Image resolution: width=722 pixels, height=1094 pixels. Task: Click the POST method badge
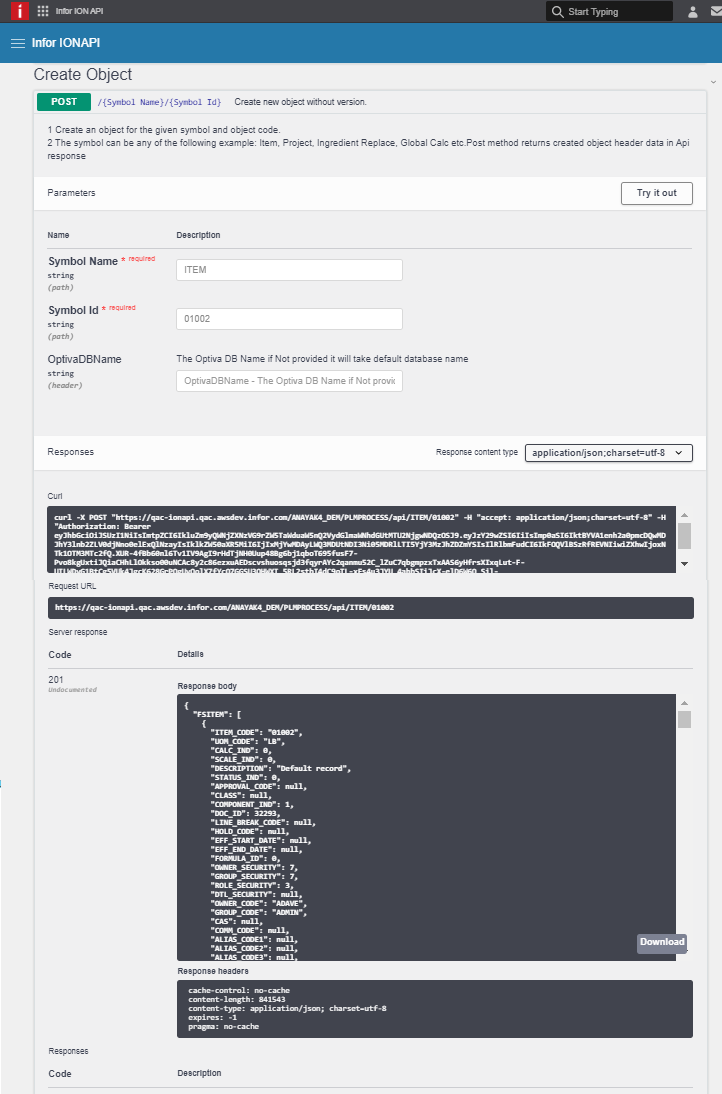tap(64, 102)
